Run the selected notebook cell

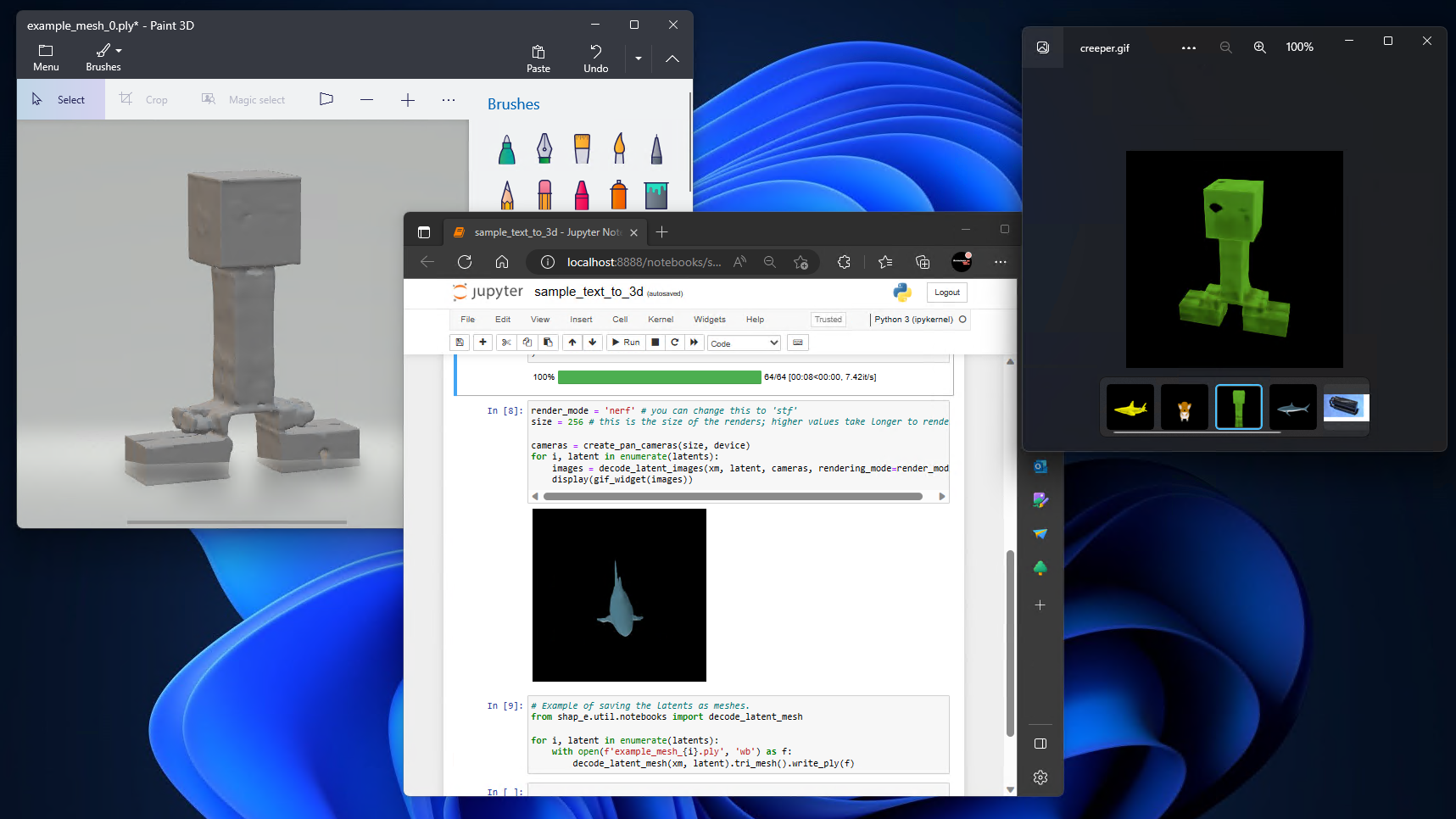(x=625, y=343)
